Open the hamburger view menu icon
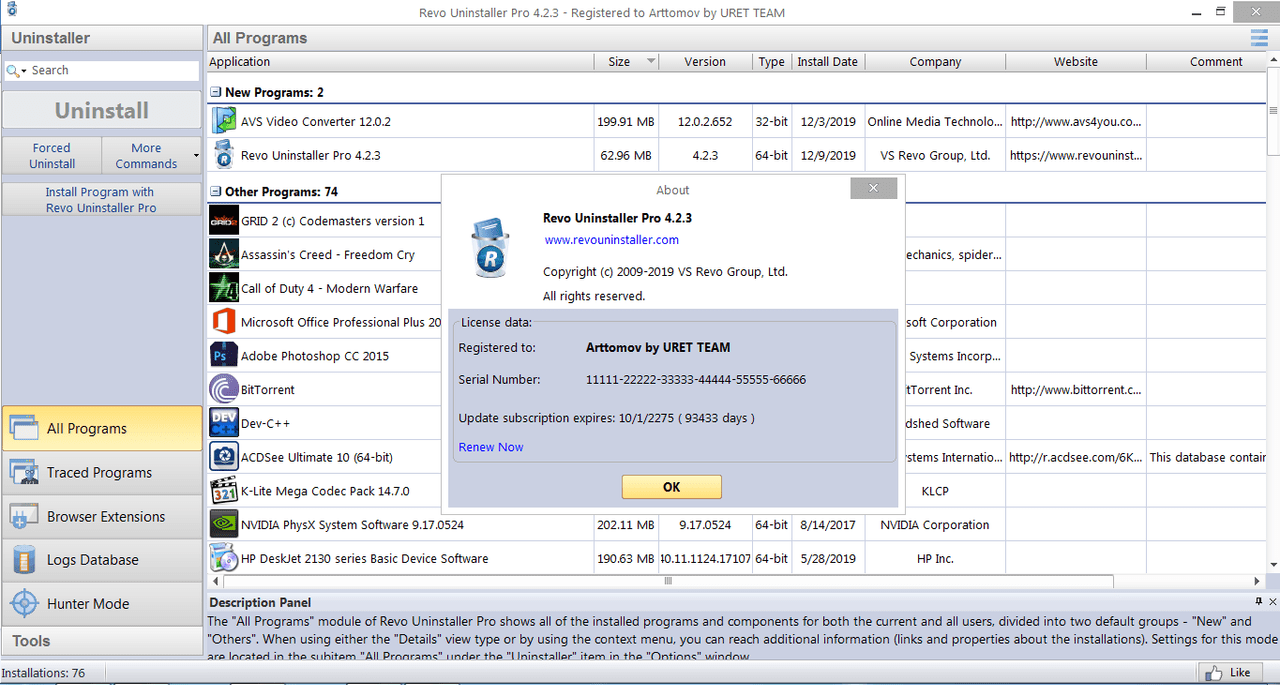Image resolution: width=1280 pixels, height=685 pixels. tap(1259, 38)
